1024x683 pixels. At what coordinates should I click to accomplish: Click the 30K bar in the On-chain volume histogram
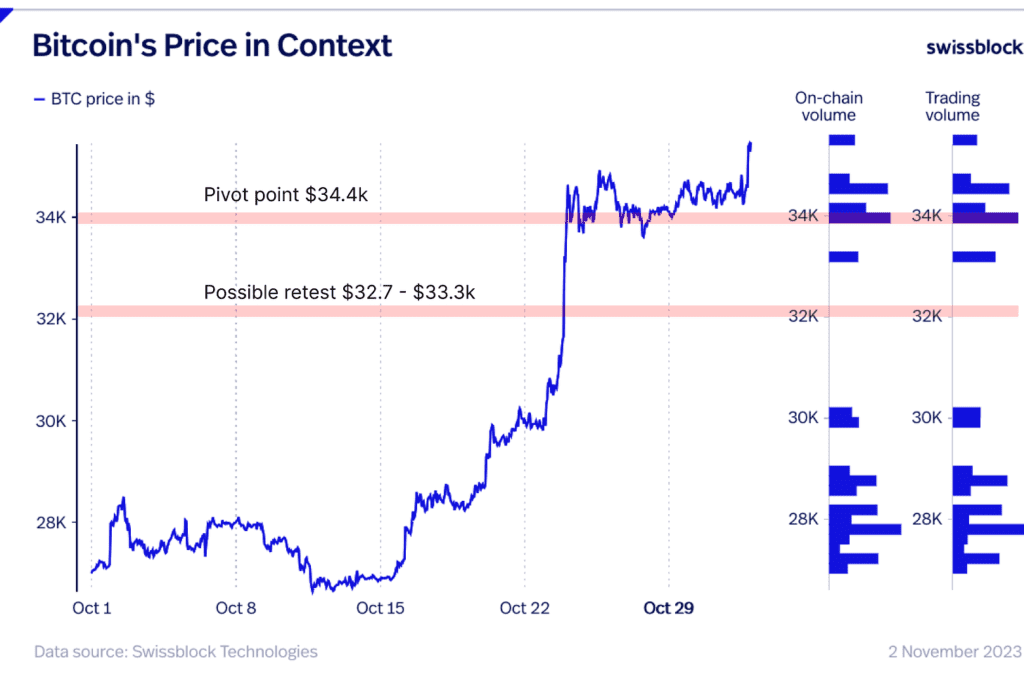tap(843, 417)
